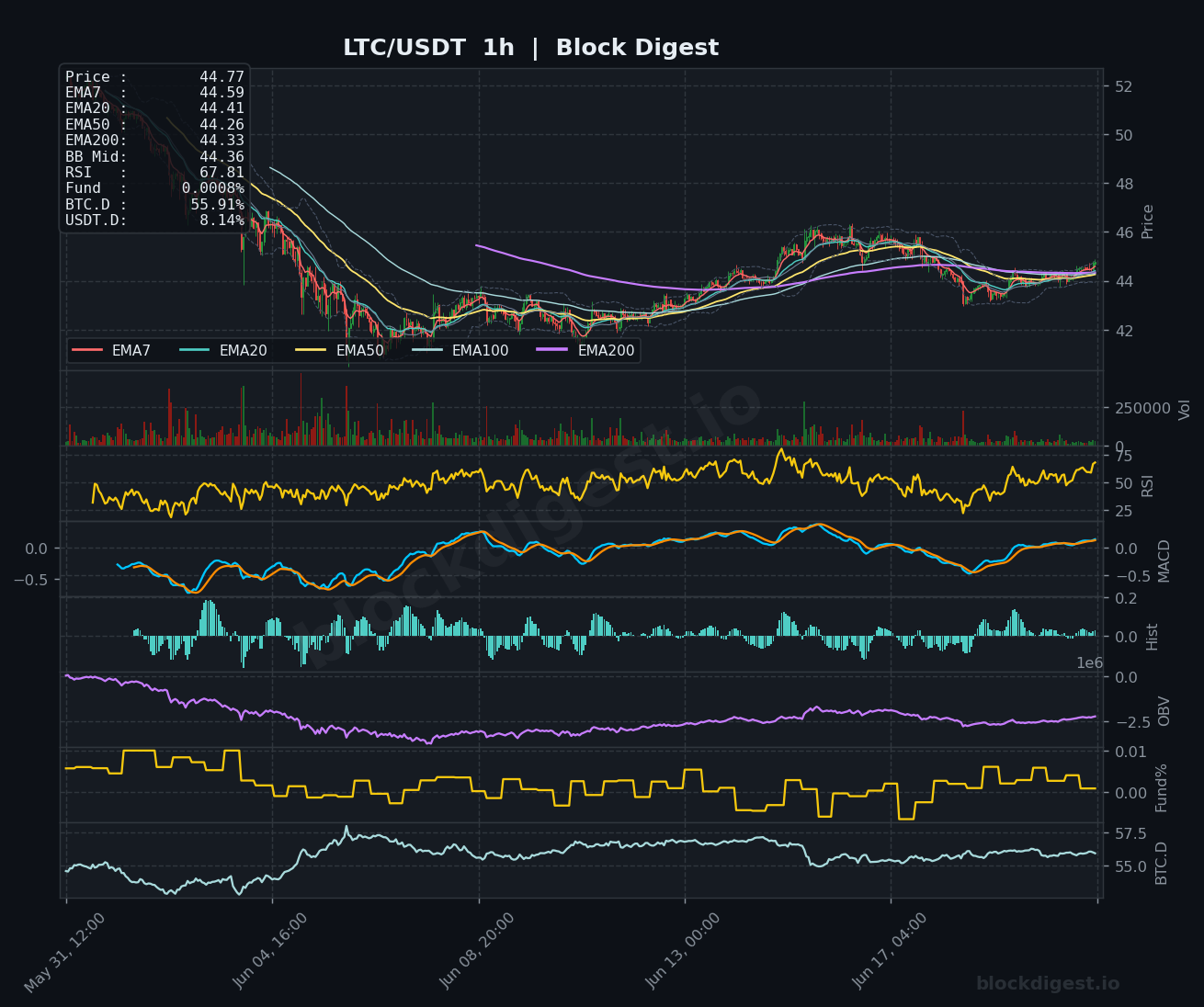Click the OBV axis label

[x=1164, y=711]
